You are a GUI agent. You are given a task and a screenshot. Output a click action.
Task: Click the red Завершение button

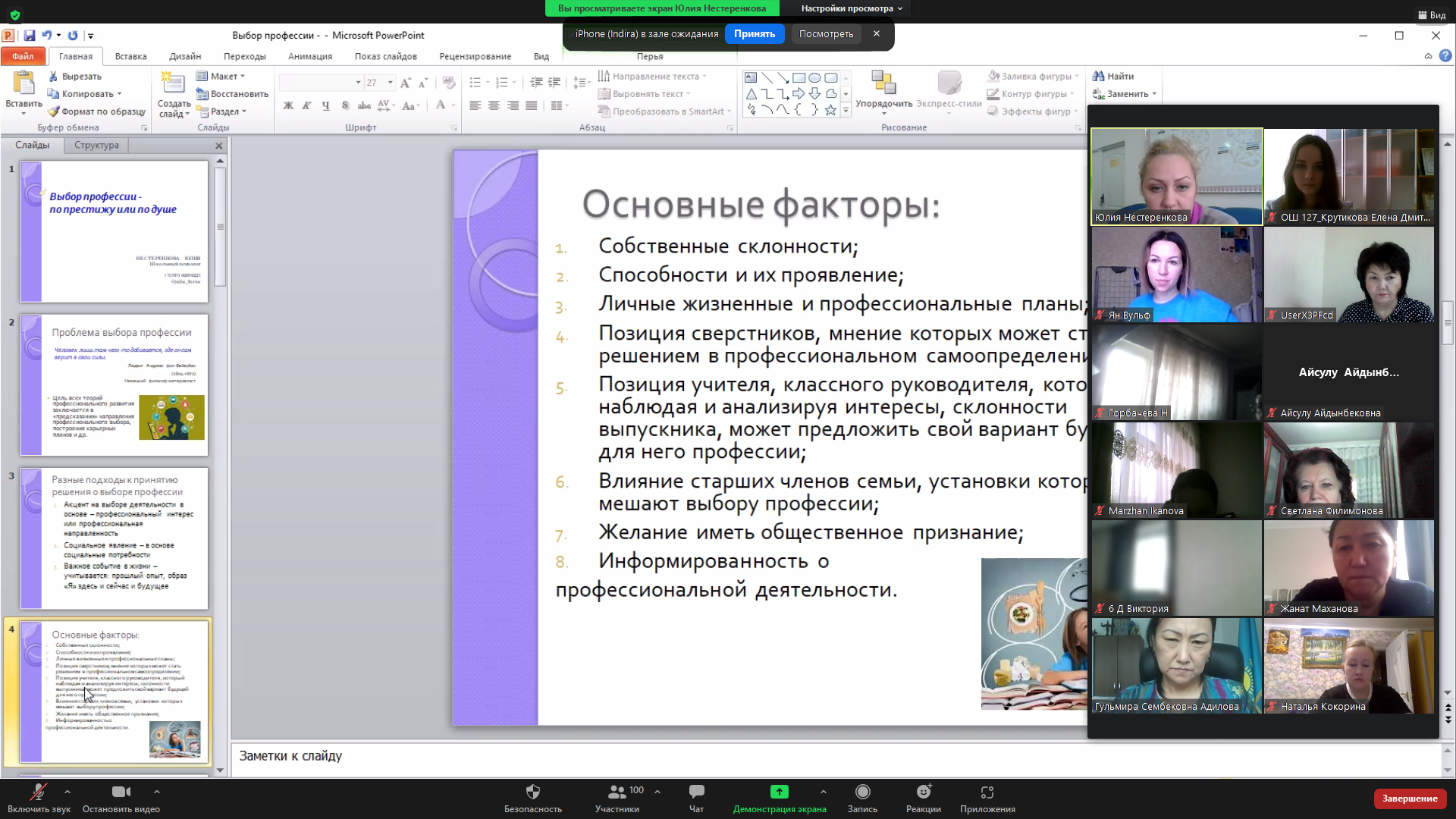(1409, 799)
